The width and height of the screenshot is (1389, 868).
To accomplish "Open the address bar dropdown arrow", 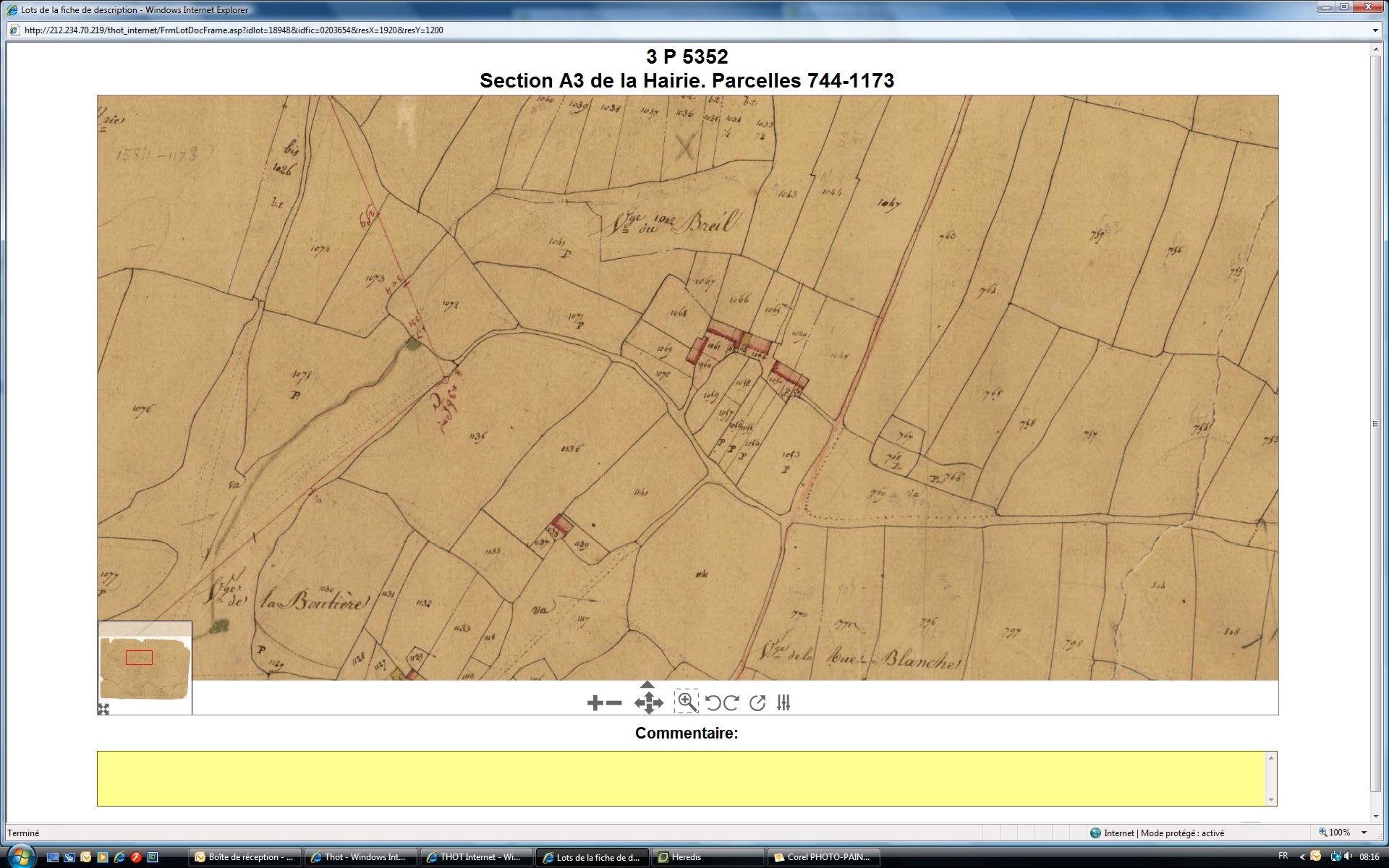I will coord(1375,30).
